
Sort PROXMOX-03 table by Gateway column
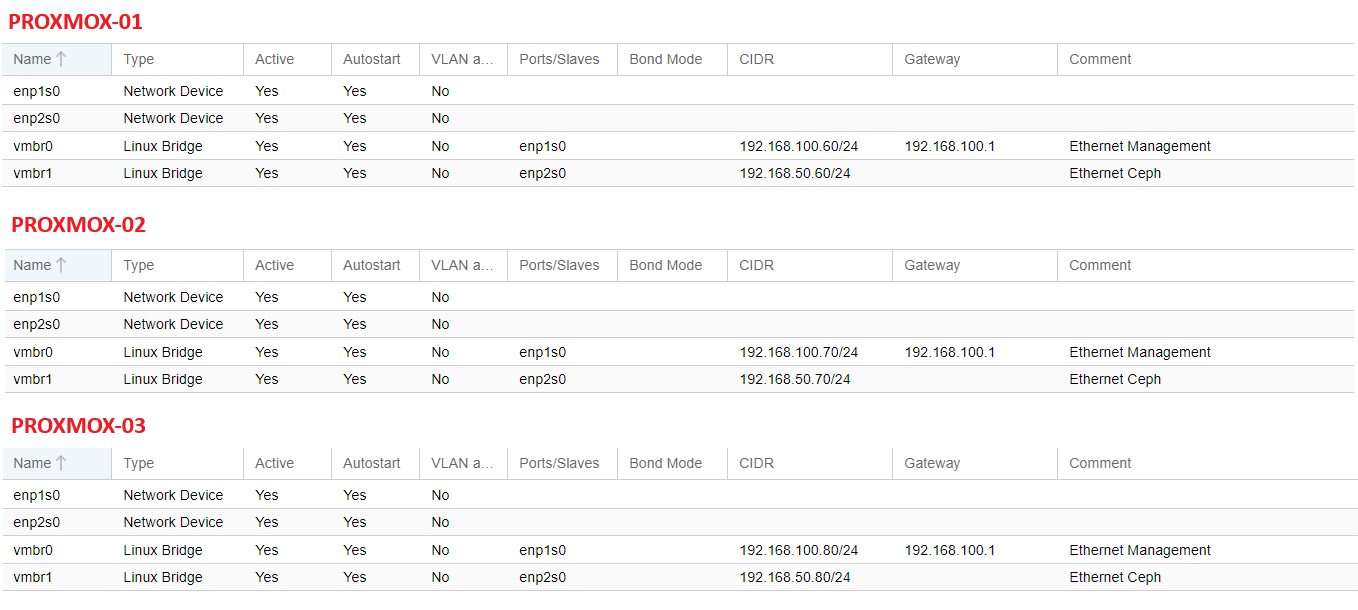click(x=932, y=463)
